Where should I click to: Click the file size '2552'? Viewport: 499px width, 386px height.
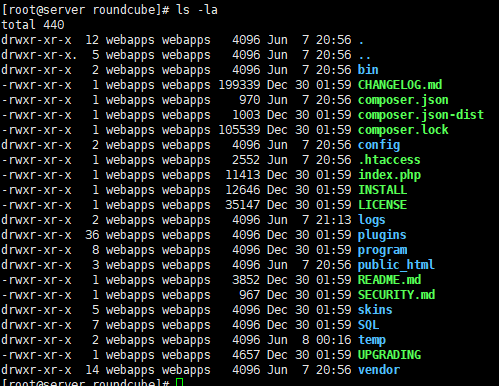click(x=246, y=160)
